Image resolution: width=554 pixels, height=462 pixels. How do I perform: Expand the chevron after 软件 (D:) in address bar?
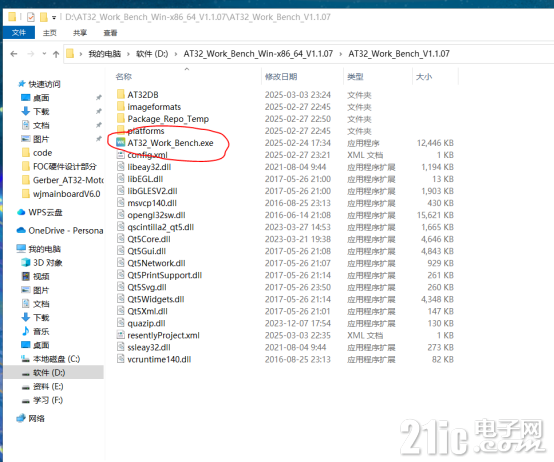click(x=176, y=54)
